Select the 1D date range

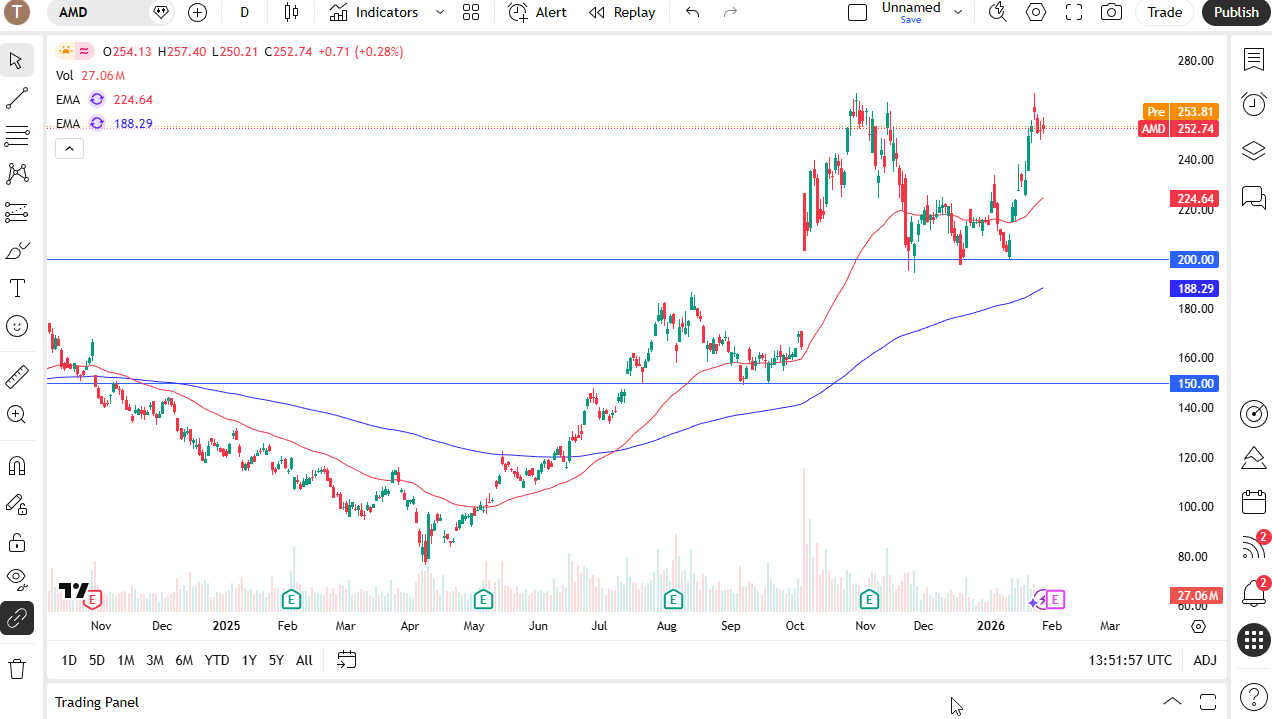pyautogui.click(x=69, y=660)
